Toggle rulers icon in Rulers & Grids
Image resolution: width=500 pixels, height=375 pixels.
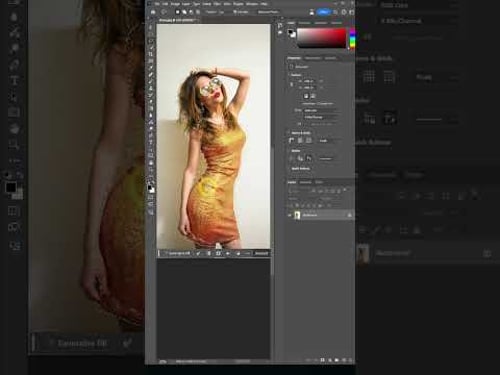[x=291, y=141]
